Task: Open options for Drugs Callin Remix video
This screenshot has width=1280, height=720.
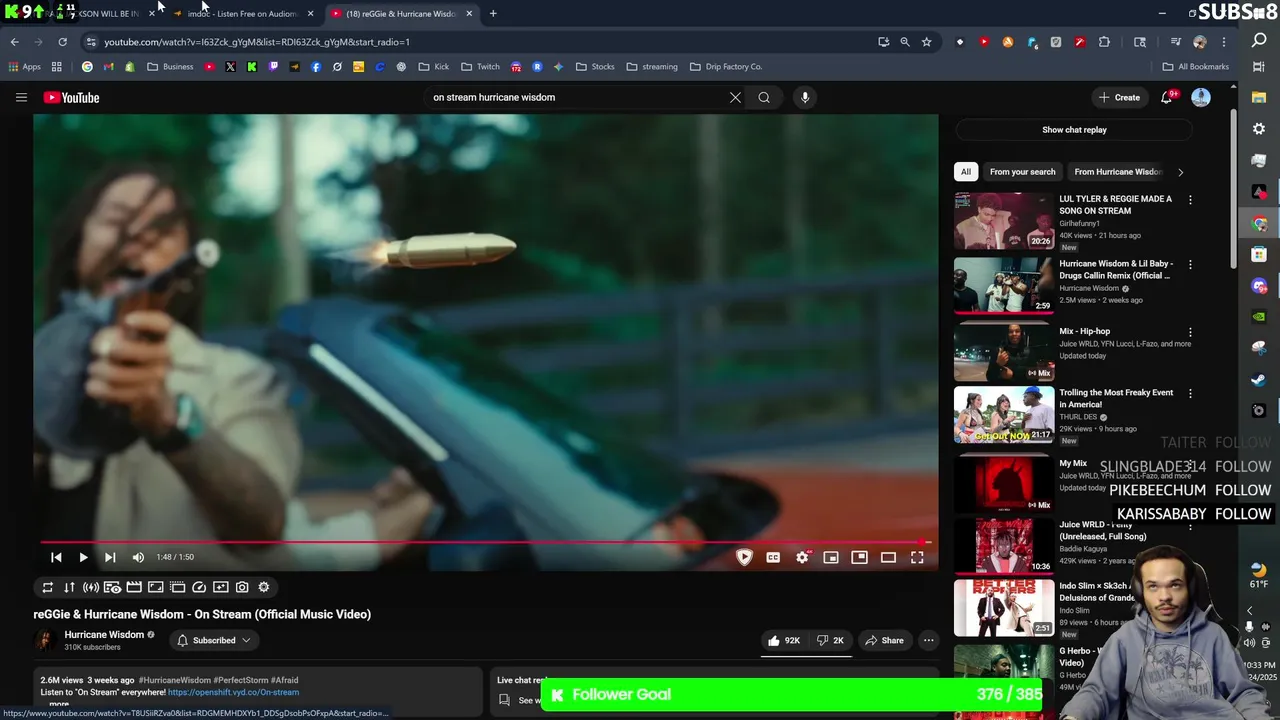Action: point(1190,265)
